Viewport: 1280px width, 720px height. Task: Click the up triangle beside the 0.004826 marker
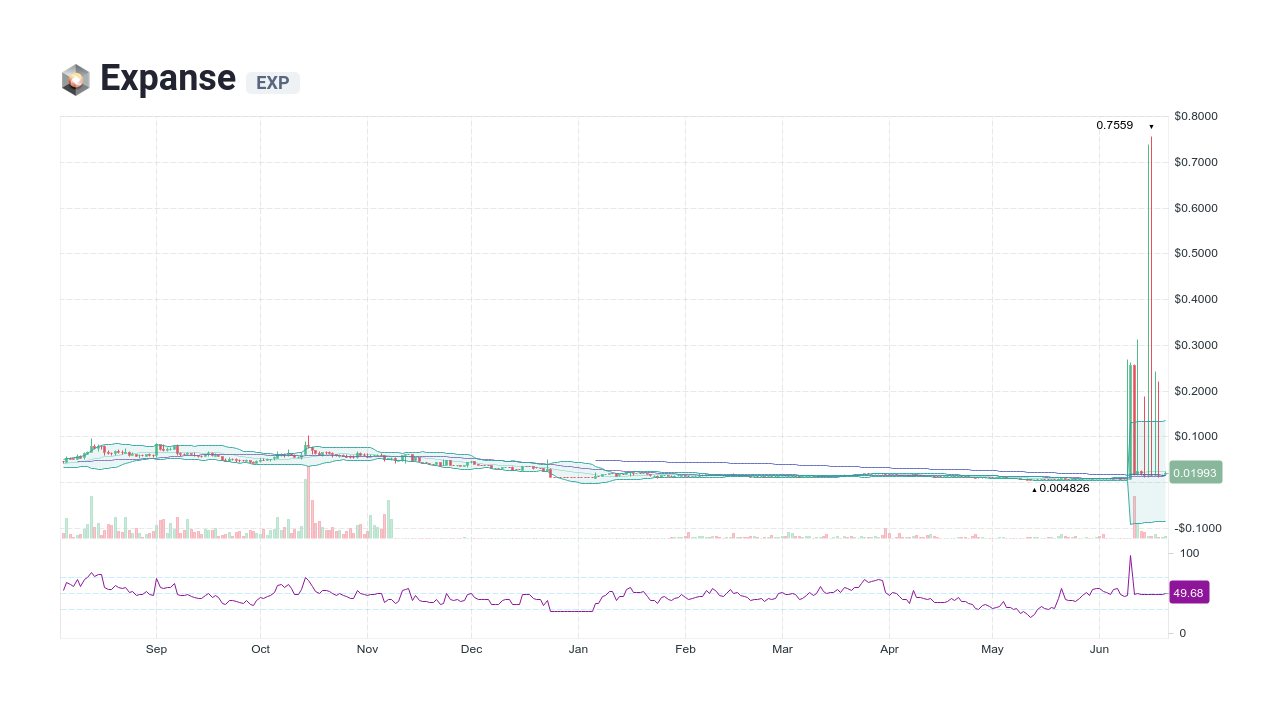pyautogui.click(x=1033, y=489)
